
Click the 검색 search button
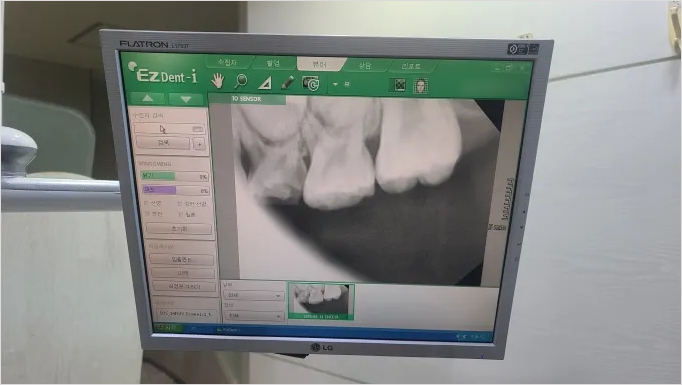click(x=163, y=143)
